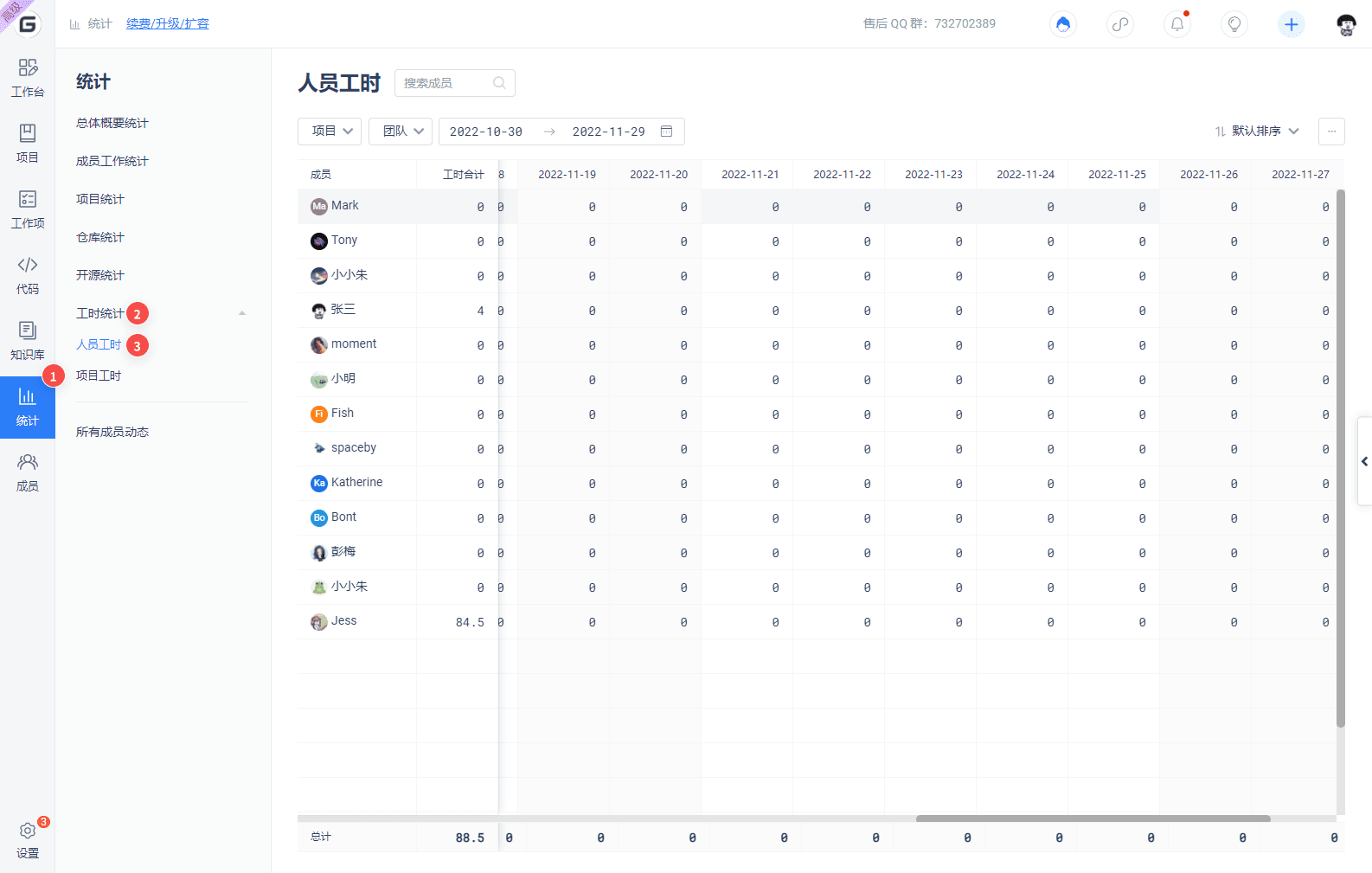Click the lightbulb tips icon

coord(1234,24)
